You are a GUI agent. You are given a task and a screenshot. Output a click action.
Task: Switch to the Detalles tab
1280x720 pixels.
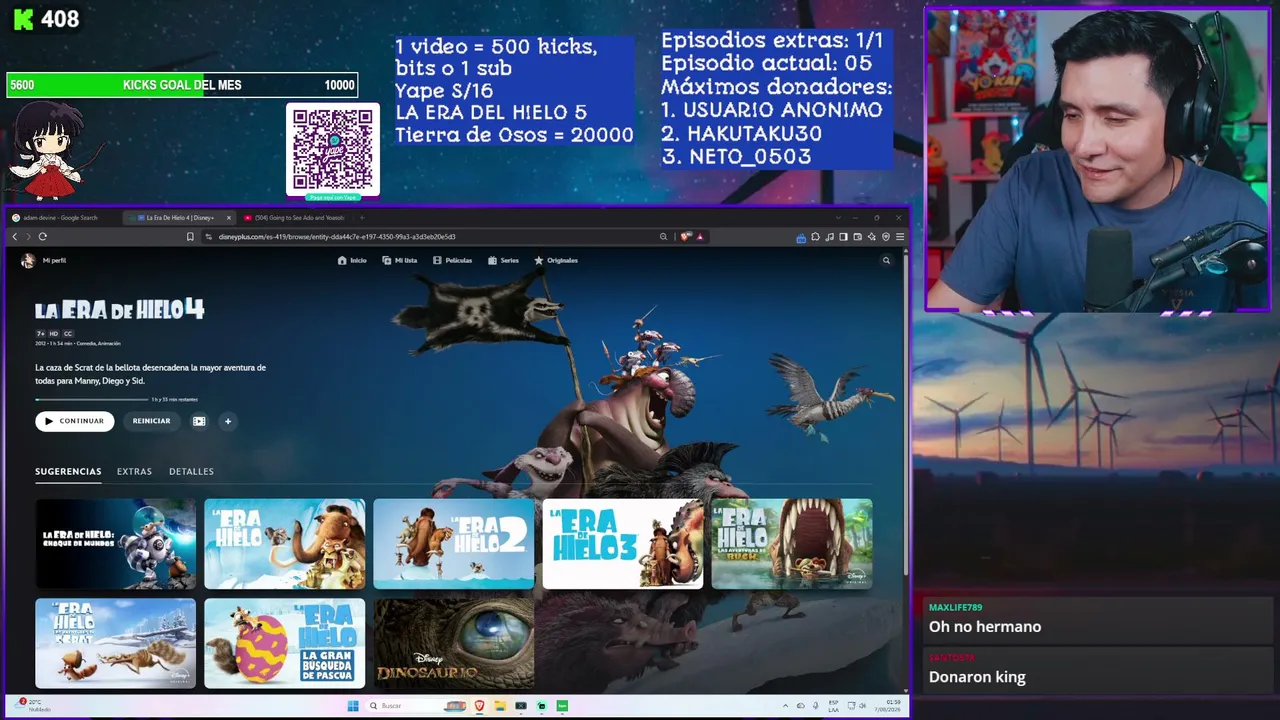point(191,471)
